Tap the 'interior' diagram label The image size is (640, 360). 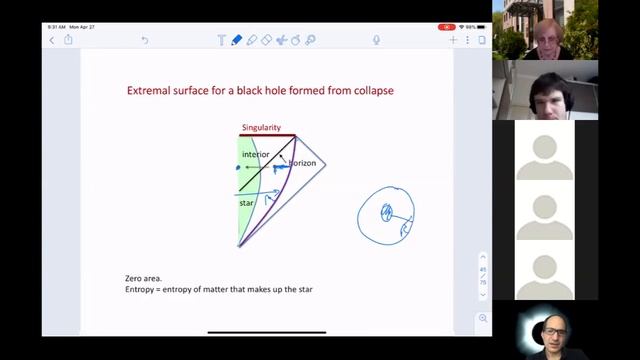pyautogui.click(x=256, y=154)
